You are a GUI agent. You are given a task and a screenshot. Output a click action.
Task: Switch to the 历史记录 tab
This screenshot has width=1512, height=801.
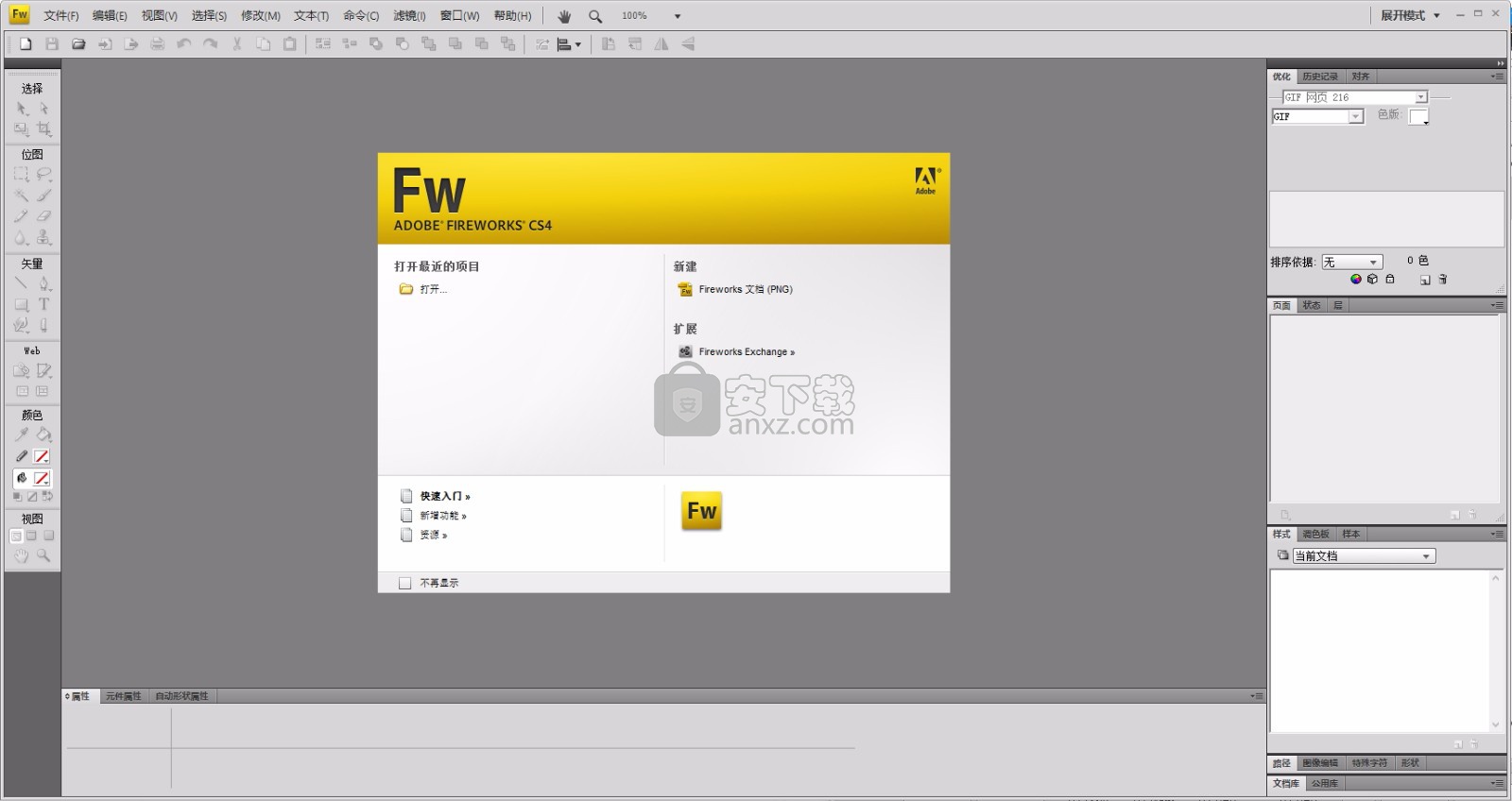point(1319,77)
